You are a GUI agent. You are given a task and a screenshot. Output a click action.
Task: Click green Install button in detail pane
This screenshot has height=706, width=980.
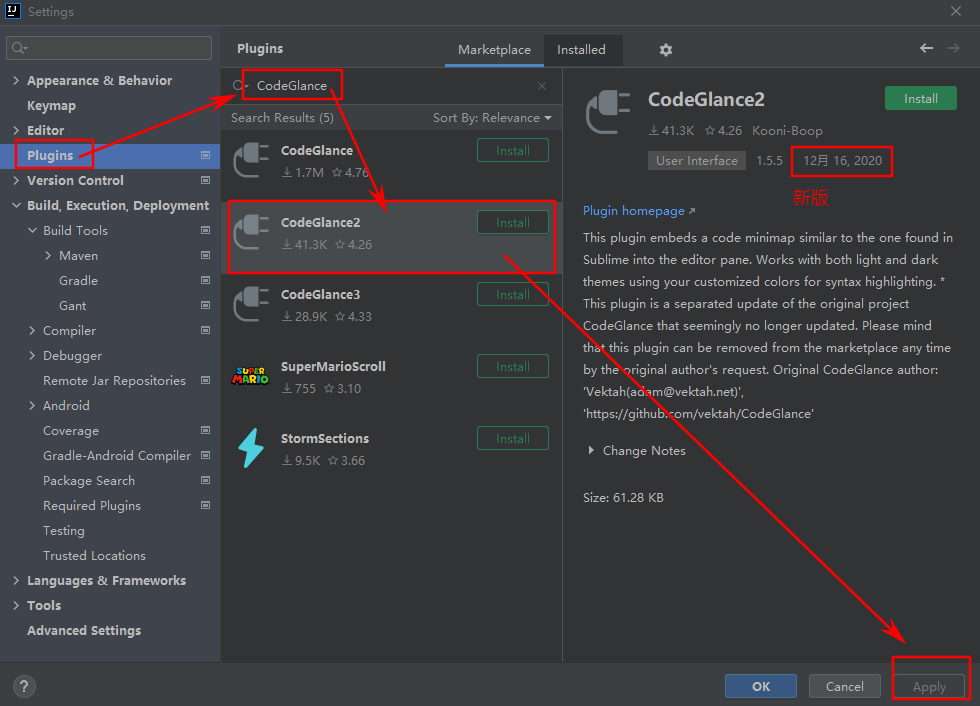pos(921,98)
